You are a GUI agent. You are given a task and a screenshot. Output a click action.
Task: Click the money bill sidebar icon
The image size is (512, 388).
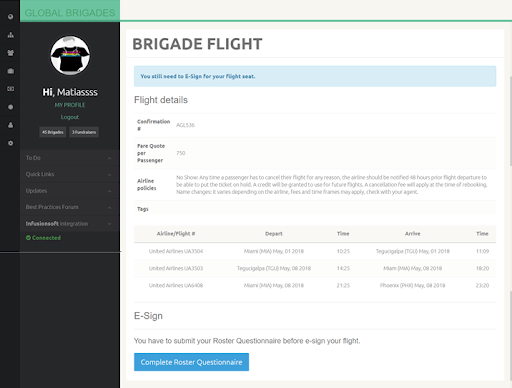click(x=11, y=89)
